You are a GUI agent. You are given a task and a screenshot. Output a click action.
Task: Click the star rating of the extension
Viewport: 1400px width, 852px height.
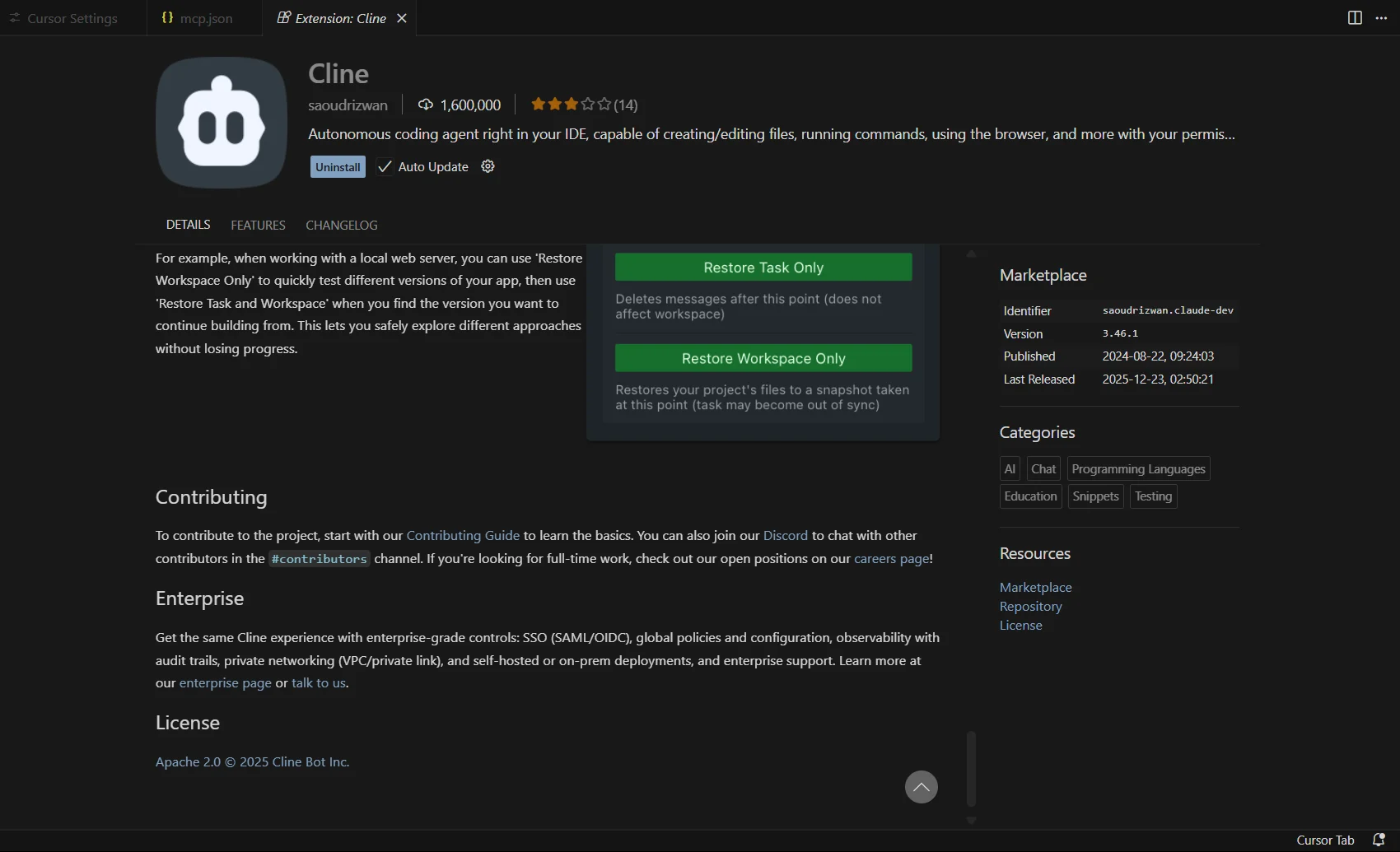[571, 105]
